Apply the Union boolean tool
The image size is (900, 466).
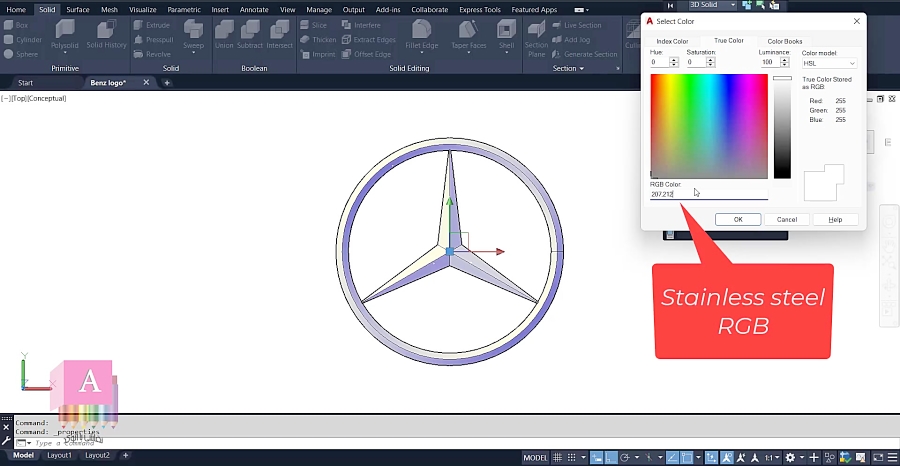click(224, 34)
